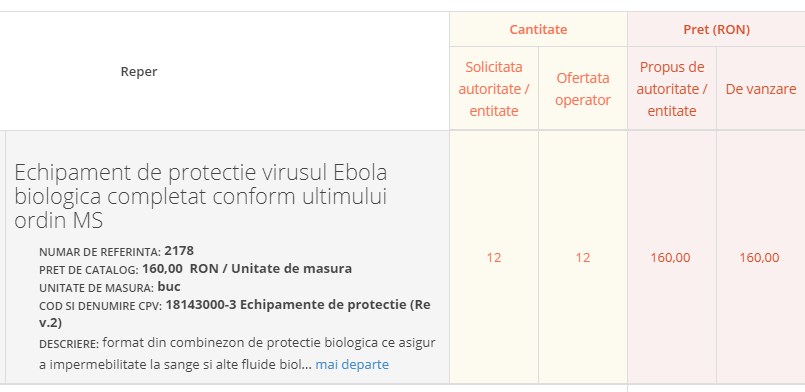Select the reference number 2178
805x392 pixels.
coord(179,251)
